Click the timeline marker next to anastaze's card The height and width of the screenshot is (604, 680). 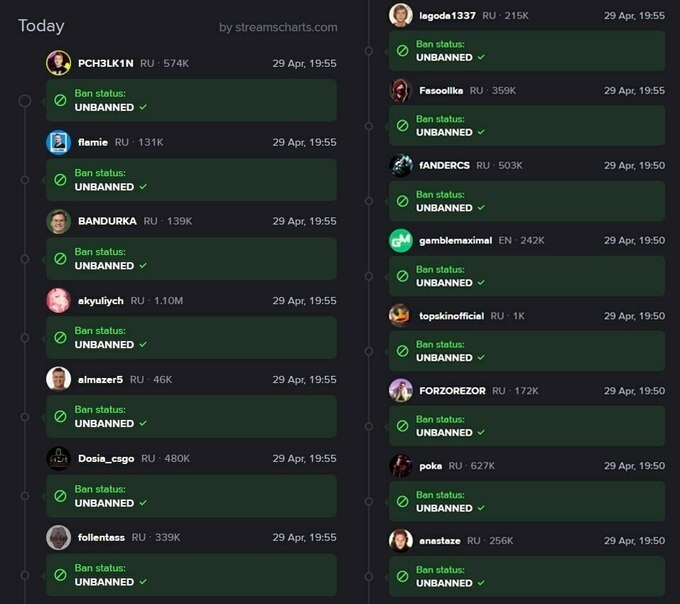pos(369,577)
